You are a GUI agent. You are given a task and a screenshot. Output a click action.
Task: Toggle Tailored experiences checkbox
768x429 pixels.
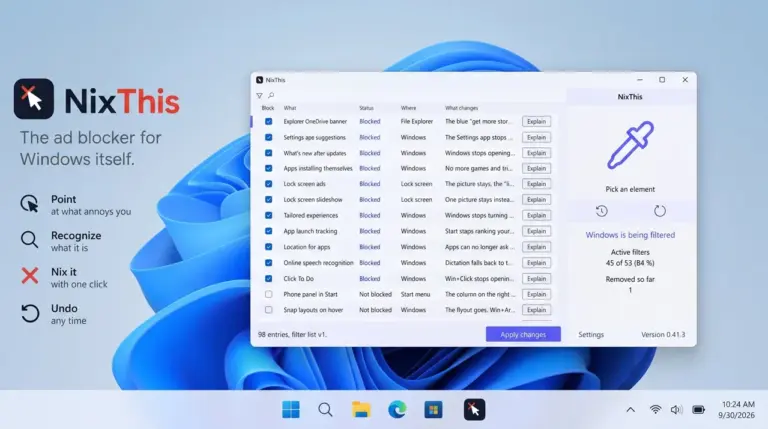(x=268, y=215)
